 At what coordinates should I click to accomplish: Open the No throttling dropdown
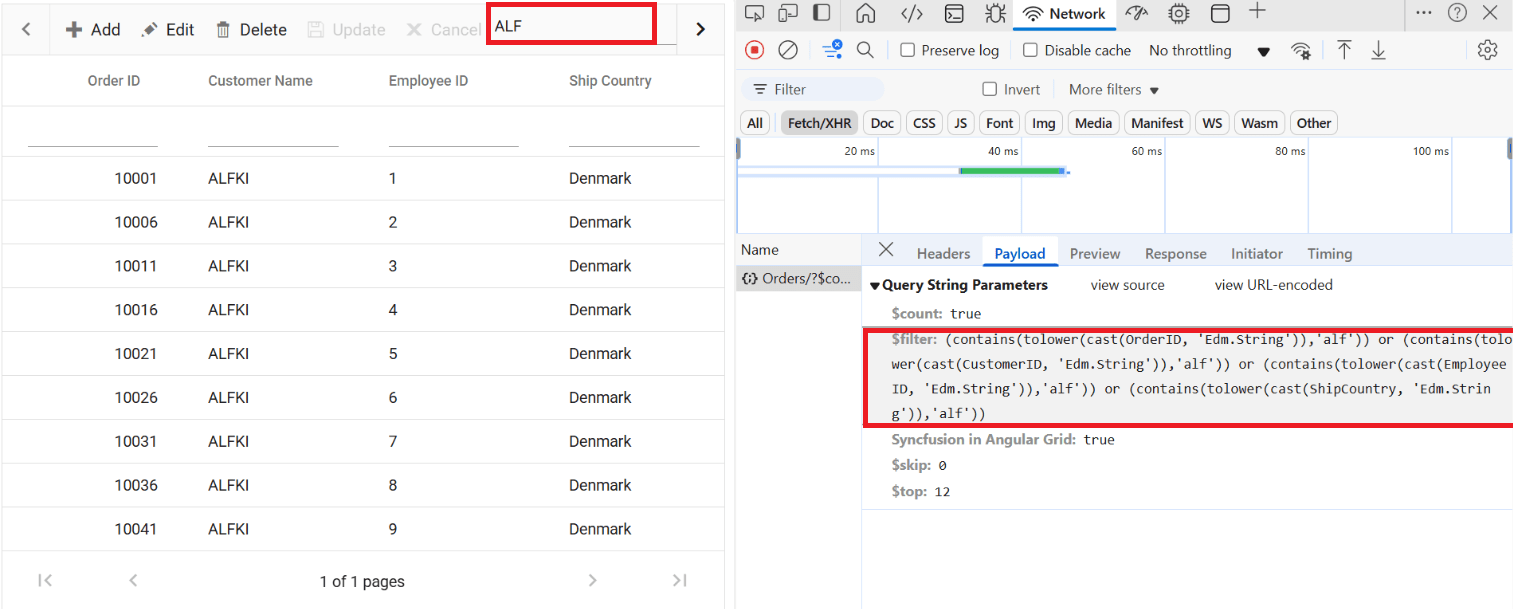pos(1209,50)
